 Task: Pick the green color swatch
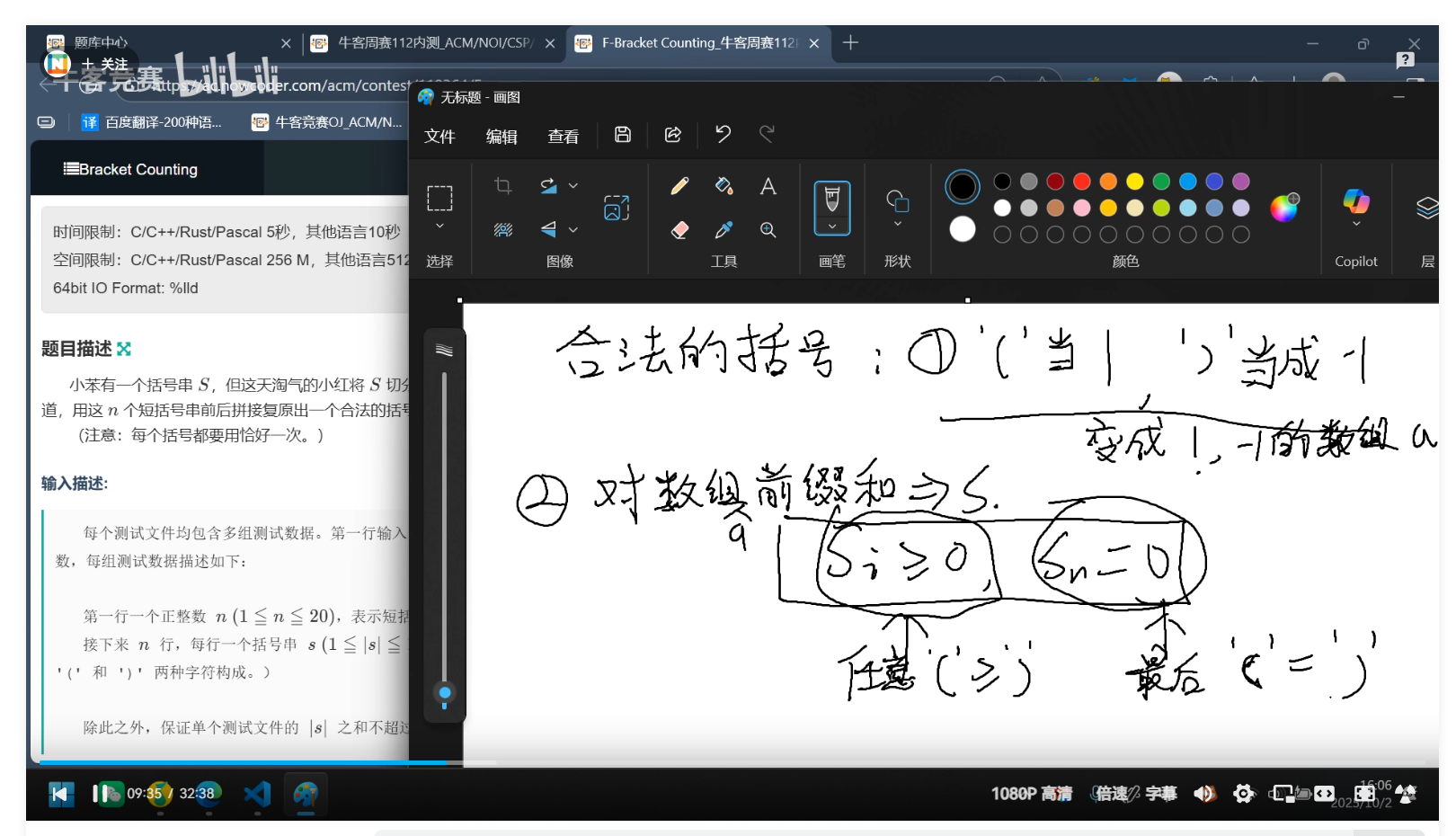pos(1161,182)
